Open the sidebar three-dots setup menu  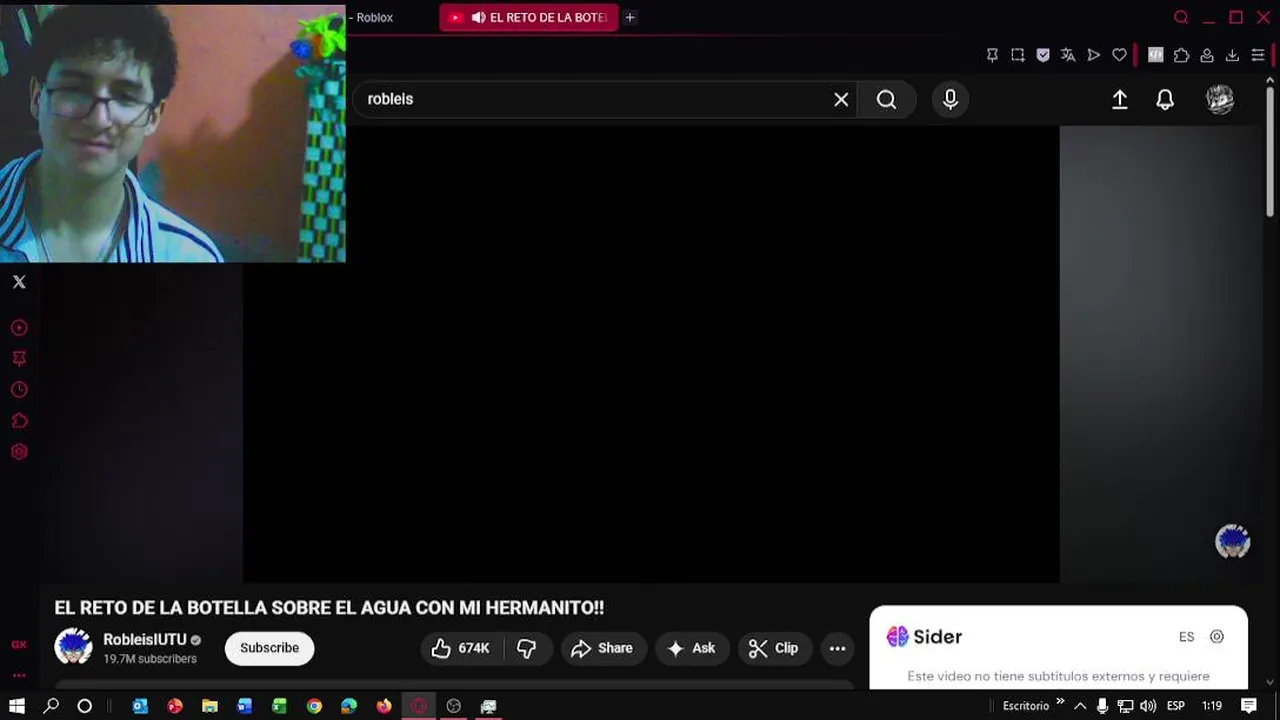point(19,675)
